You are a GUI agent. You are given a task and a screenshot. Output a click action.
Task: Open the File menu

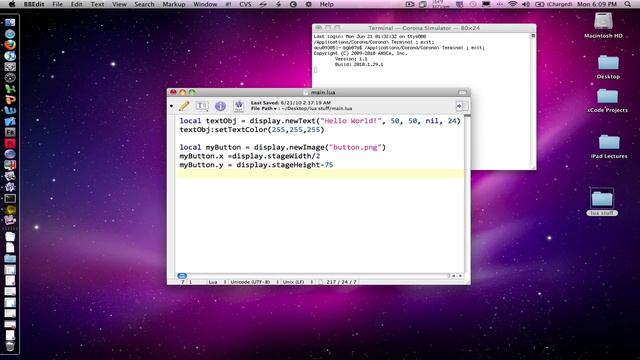point(58,4)
